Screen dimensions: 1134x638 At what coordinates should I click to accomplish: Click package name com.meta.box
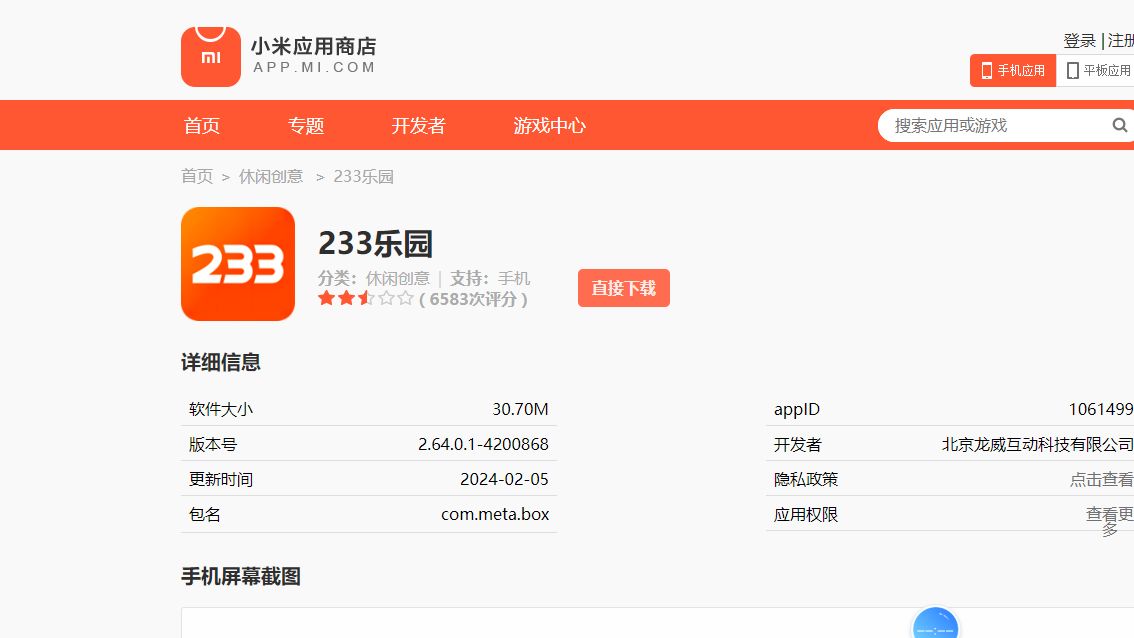pos(495,514)
